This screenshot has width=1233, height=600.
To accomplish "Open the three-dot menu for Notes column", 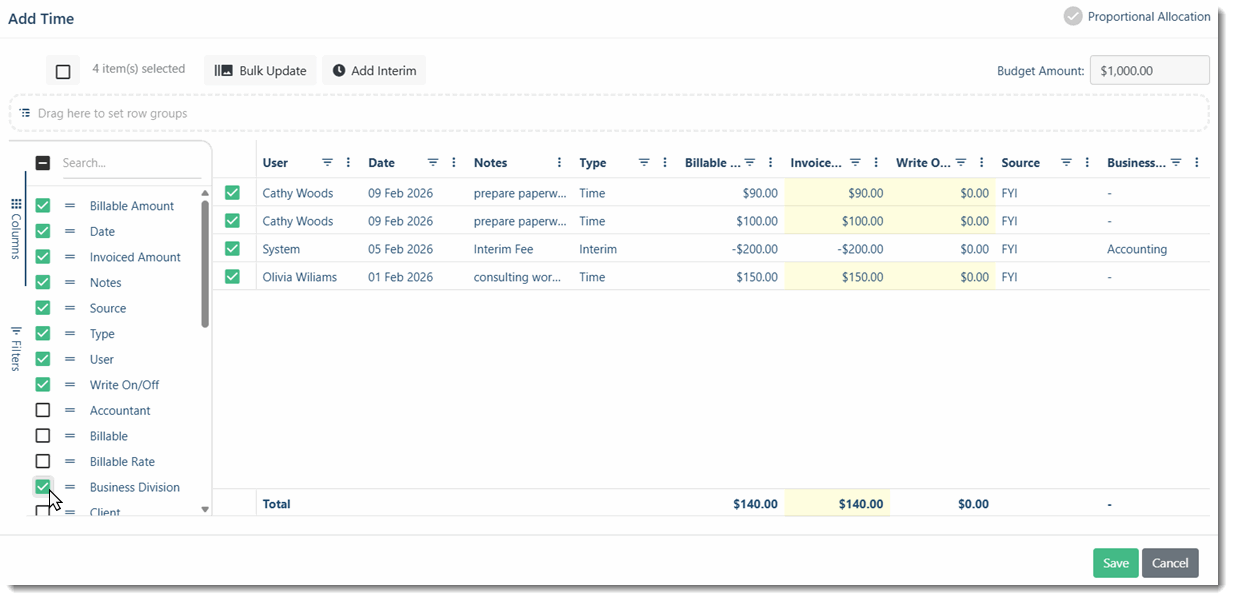I will (559, 163).
